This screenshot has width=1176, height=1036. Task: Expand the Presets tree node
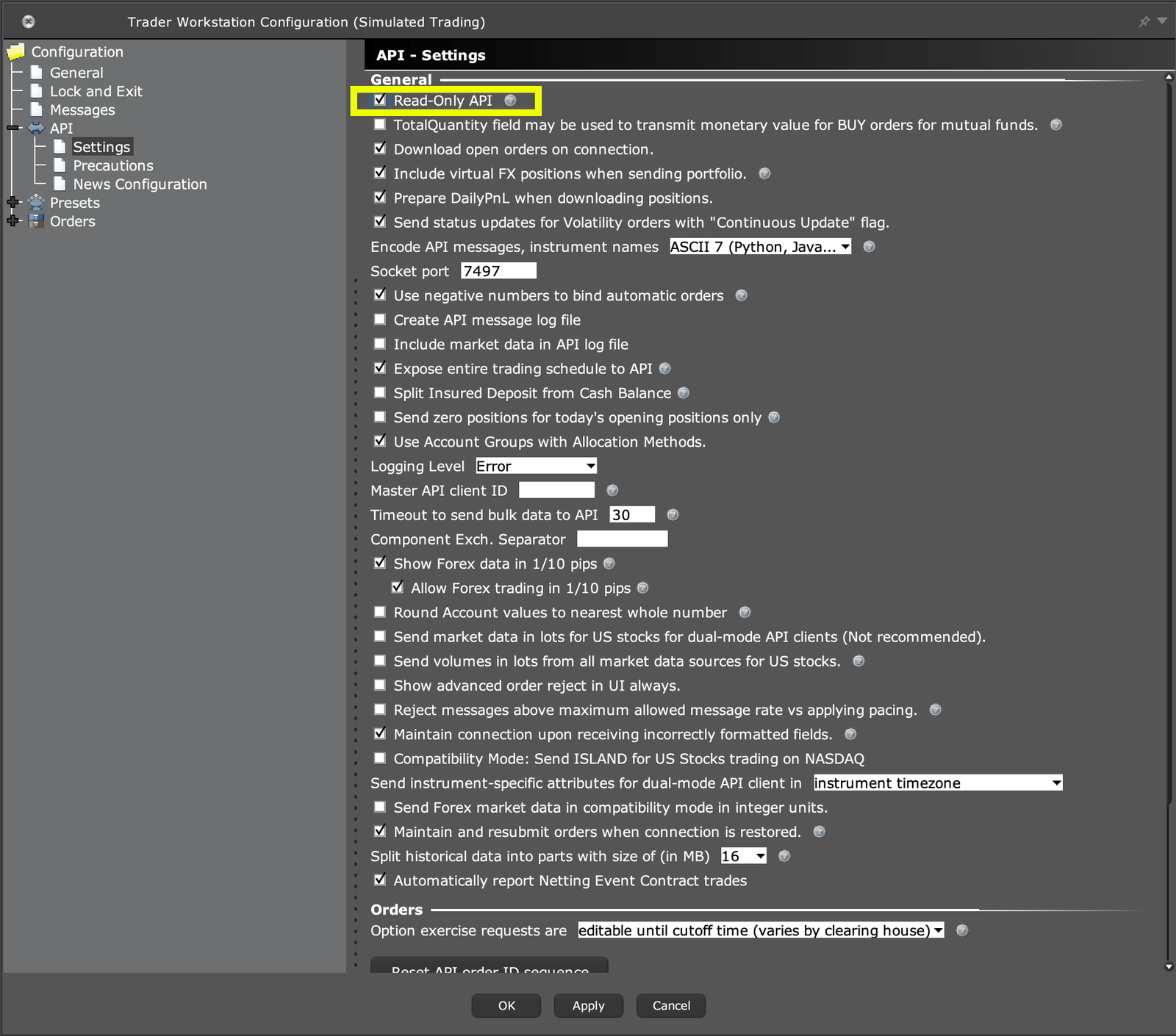point(13,202)
